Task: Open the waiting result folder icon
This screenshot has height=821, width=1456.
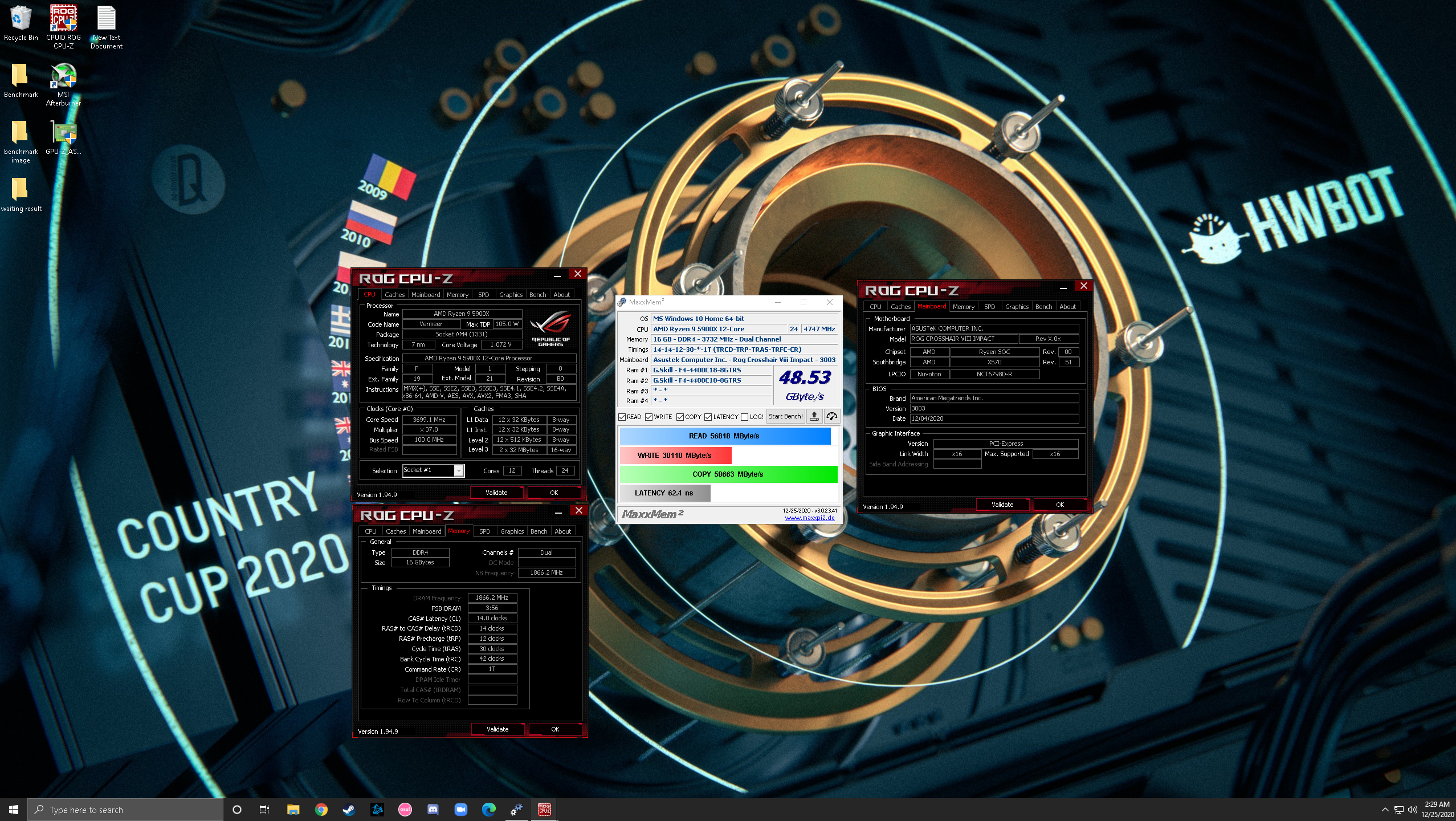Action: pyautogui.click(x=21, y=194)
